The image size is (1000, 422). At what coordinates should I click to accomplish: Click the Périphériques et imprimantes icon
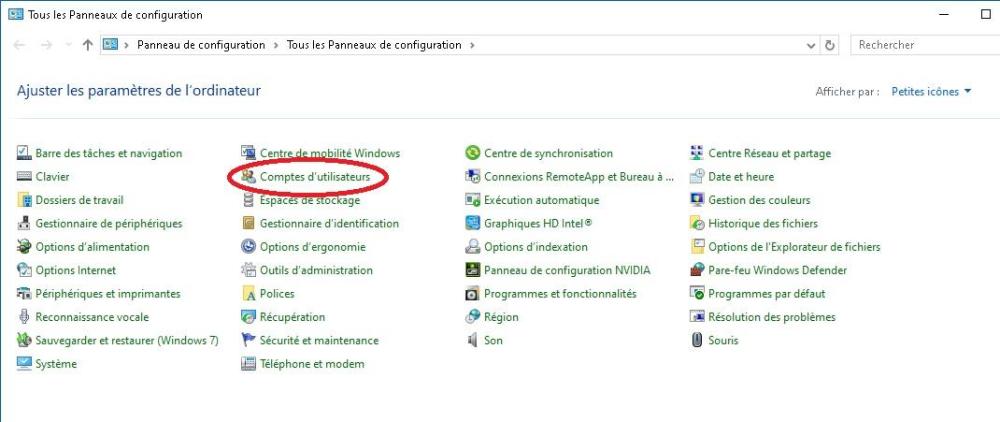click(24, 294)
